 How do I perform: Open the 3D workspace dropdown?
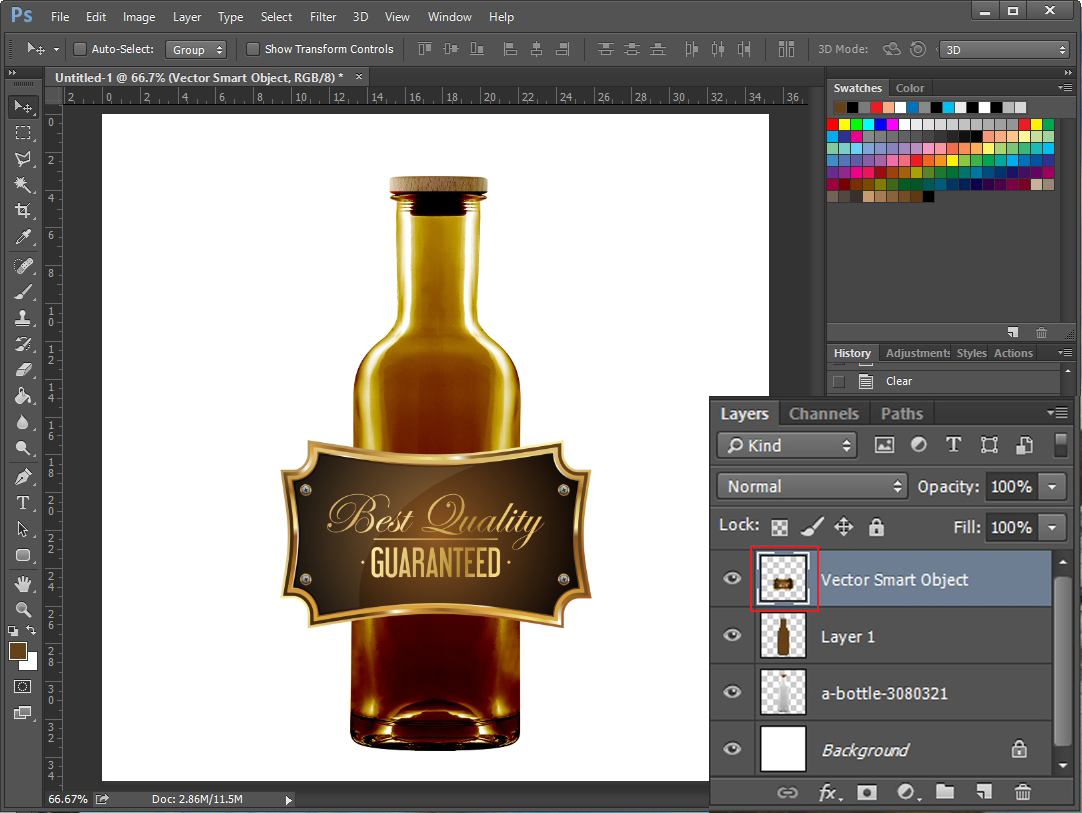click(1004, 50)
